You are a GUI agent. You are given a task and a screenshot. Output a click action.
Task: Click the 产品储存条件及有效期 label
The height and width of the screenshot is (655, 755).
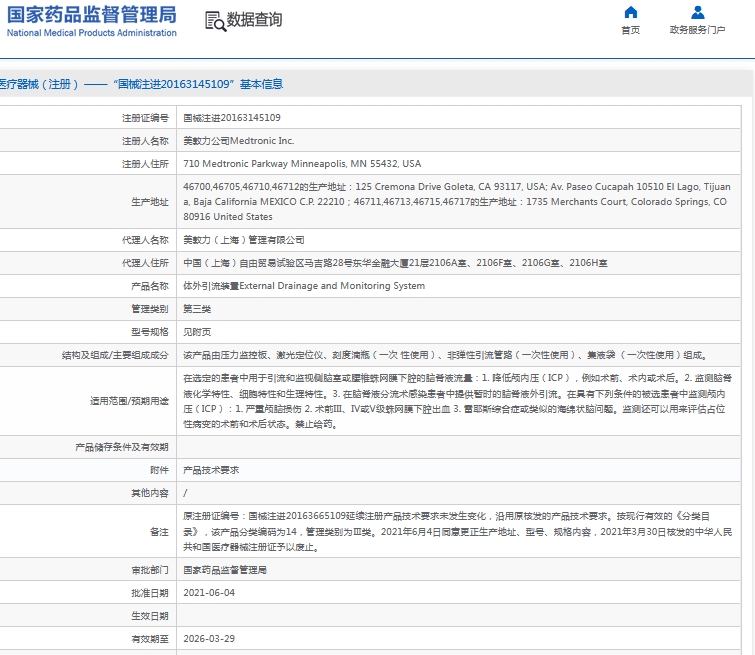[x=122, y=447]
